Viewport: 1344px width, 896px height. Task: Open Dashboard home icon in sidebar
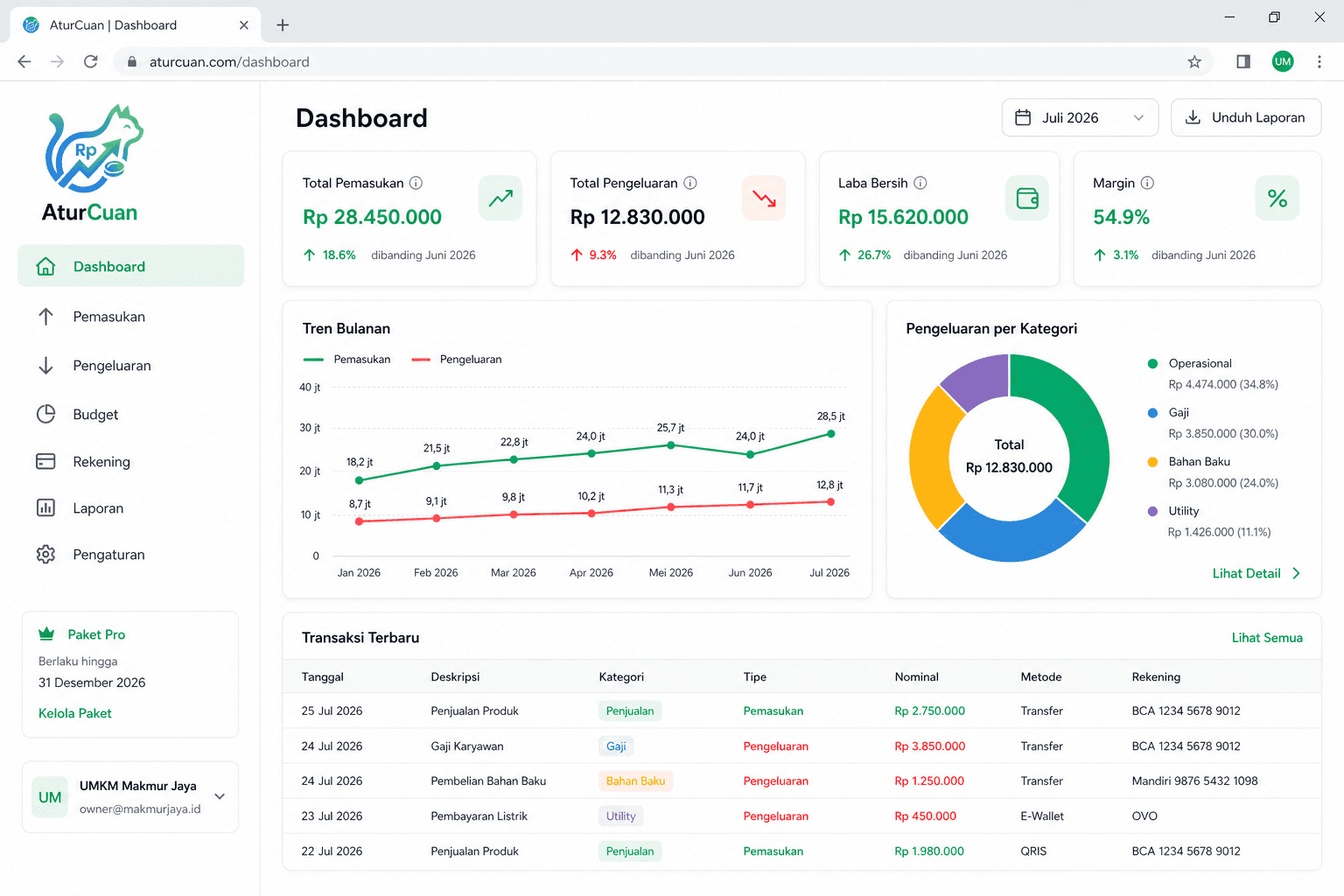45,267
